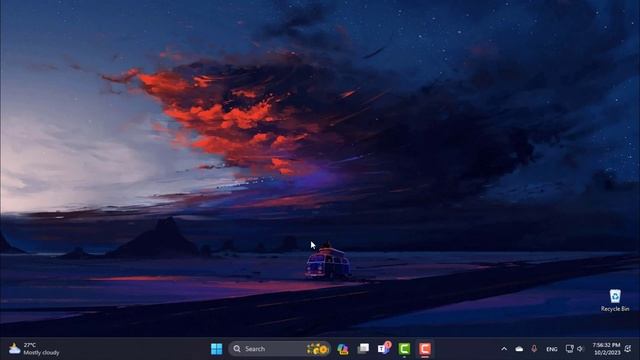Open the green Camtasia taskbar icon
Screen dimensions: 640x360
pos(404,349)
